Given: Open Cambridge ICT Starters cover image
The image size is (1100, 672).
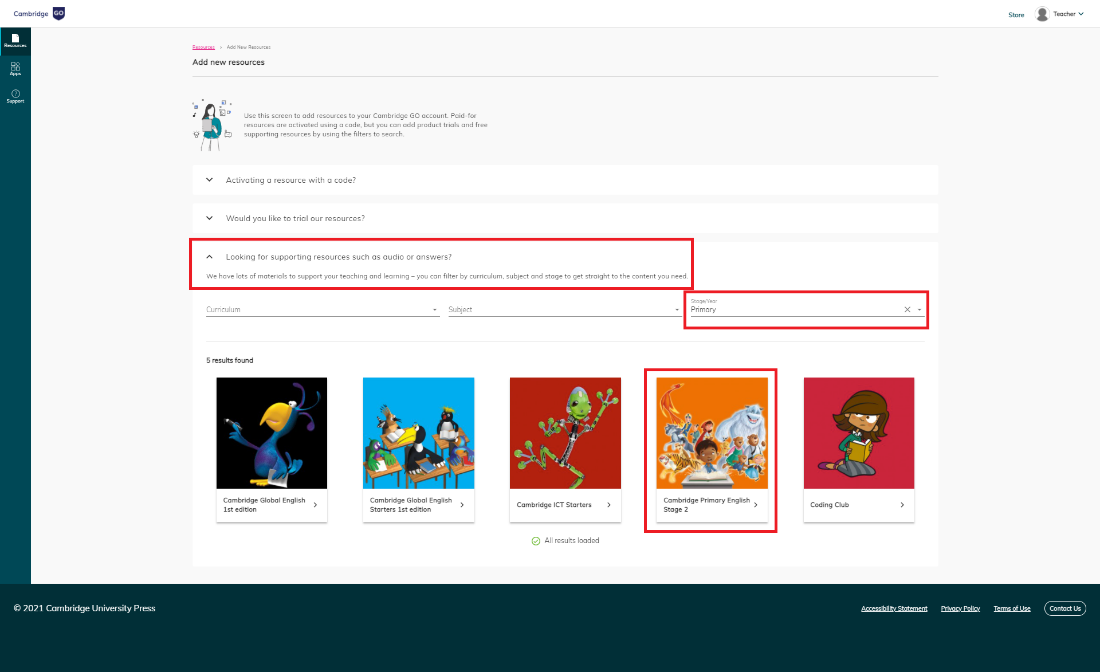Looking at the screenshot, I should [x=565, y=433].
